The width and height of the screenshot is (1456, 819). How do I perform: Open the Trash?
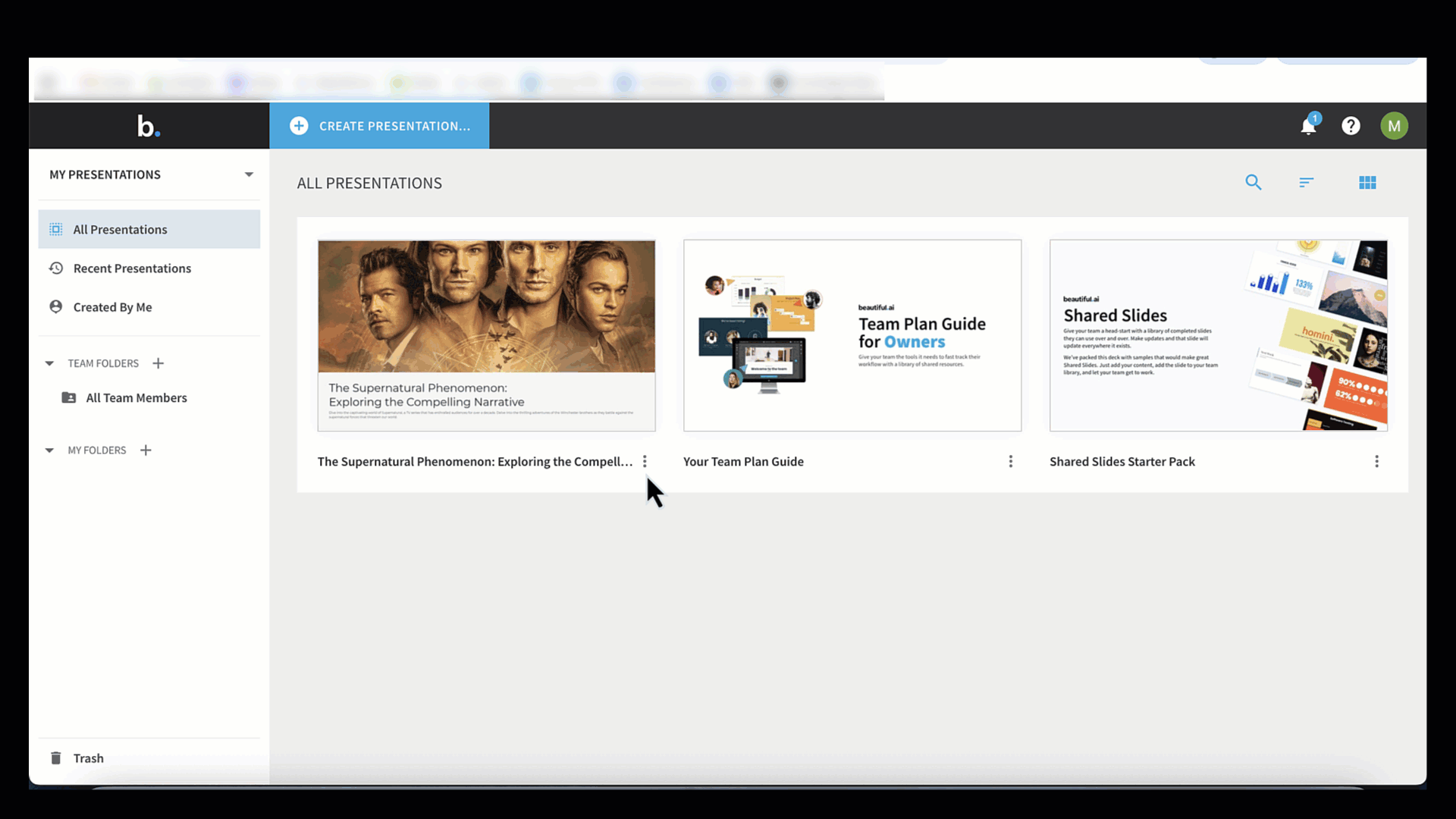coord(88,758)
